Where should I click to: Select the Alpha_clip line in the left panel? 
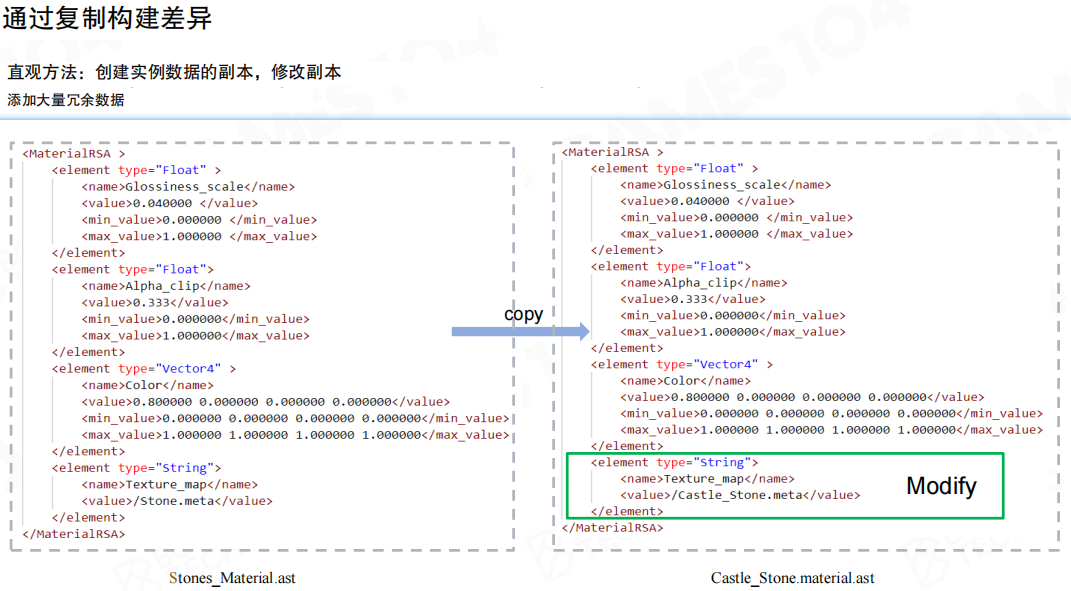(166, 286)
